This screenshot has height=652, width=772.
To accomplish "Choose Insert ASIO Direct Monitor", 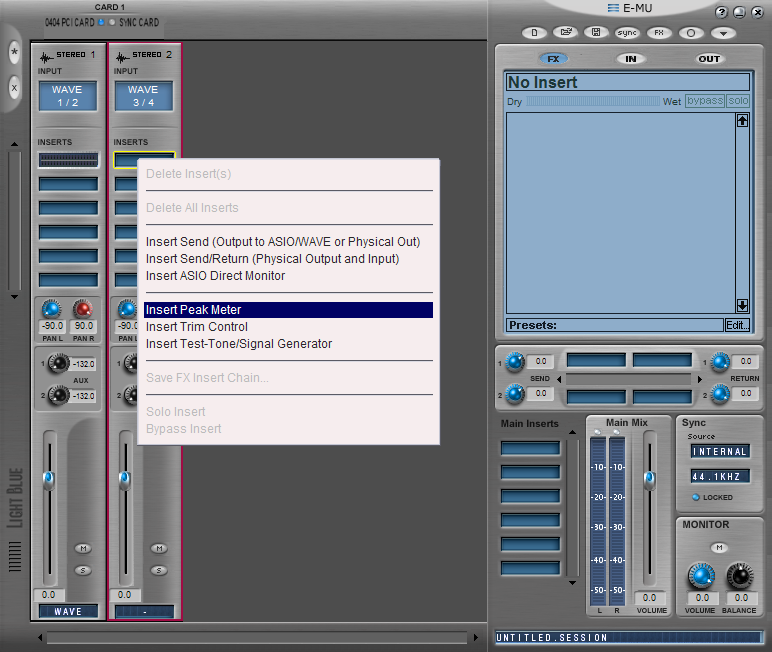I will click(x=289, y=276).
